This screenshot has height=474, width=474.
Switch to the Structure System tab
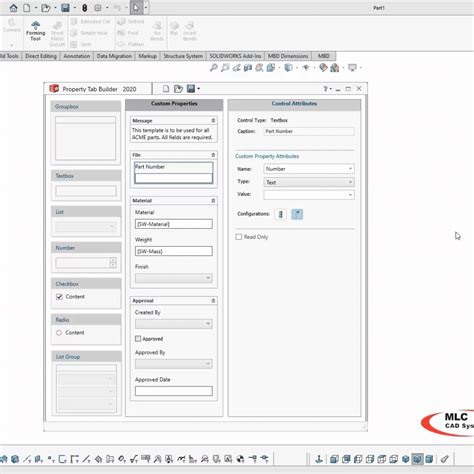coord(183,56)
